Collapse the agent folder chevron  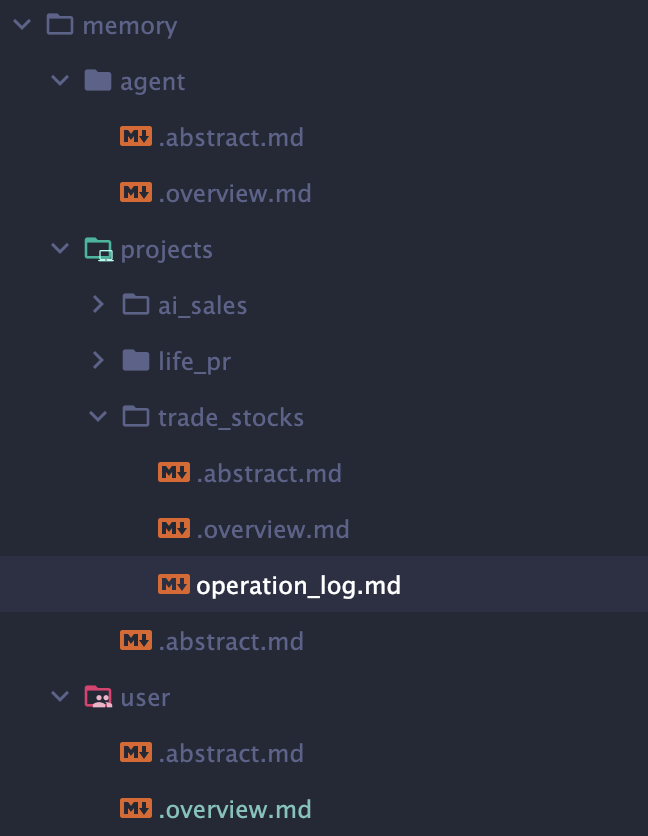(60, 81)
